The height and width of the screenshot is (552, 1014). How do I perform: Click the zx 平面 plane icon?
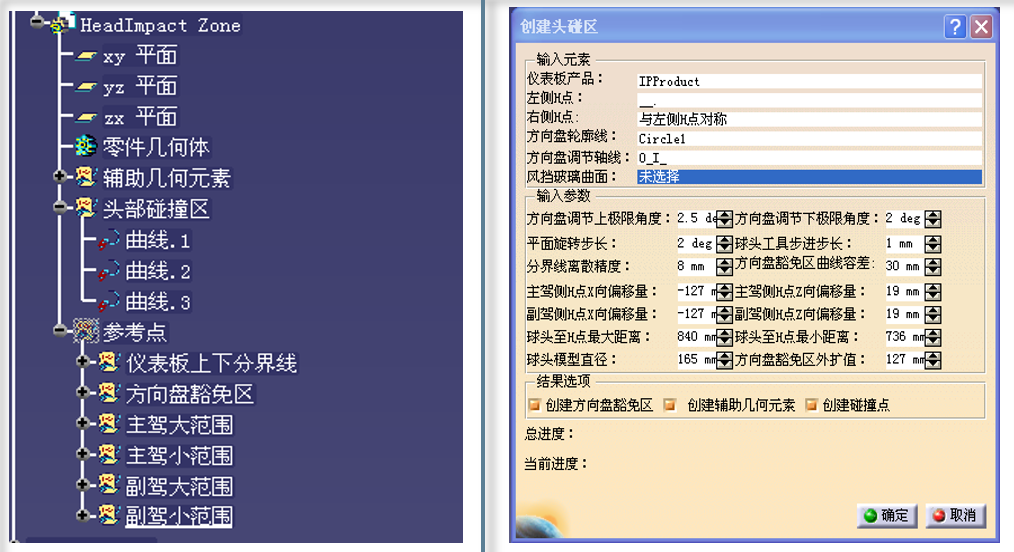click(x=86, y=118)
